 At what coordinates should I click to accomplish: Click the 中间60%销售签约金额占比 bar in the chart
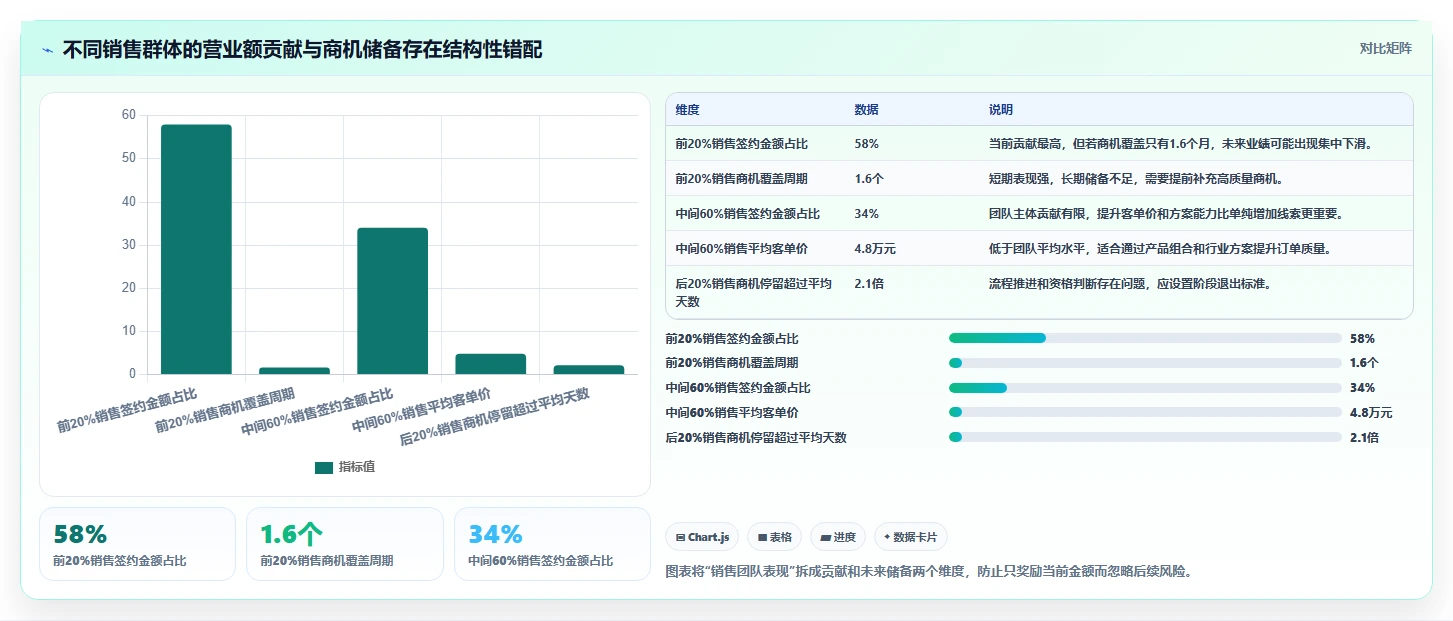pyautogui.click(x=392, y=301)
